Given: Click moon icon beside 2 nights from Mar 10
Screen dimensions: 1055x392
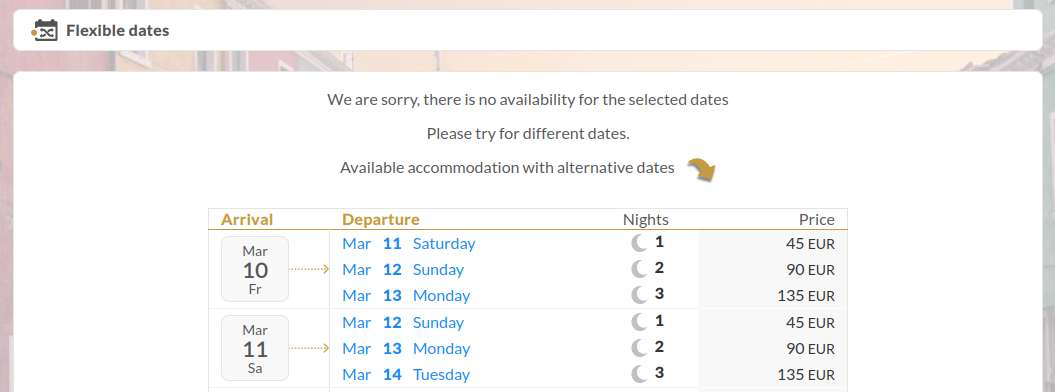Looking at the screenshot, I should 639,270.
